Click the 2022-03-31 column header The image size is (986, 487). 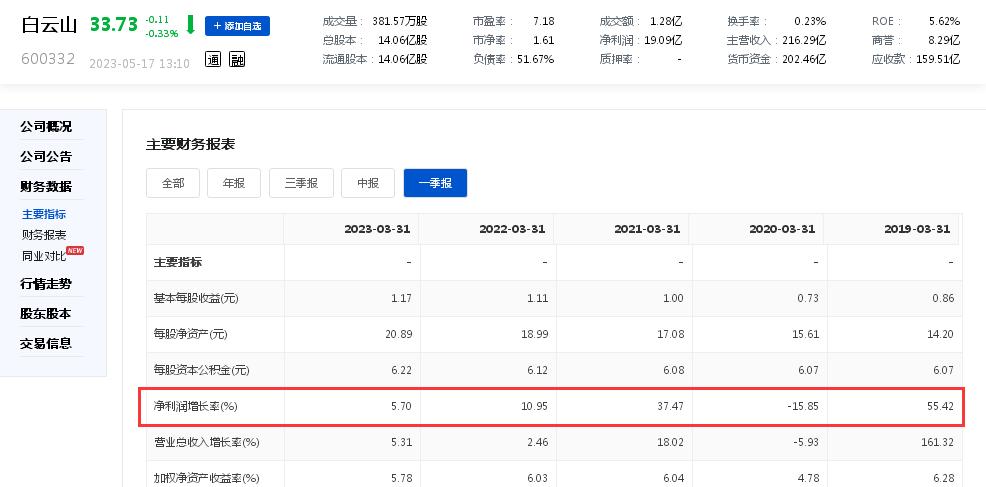[512, 229]
